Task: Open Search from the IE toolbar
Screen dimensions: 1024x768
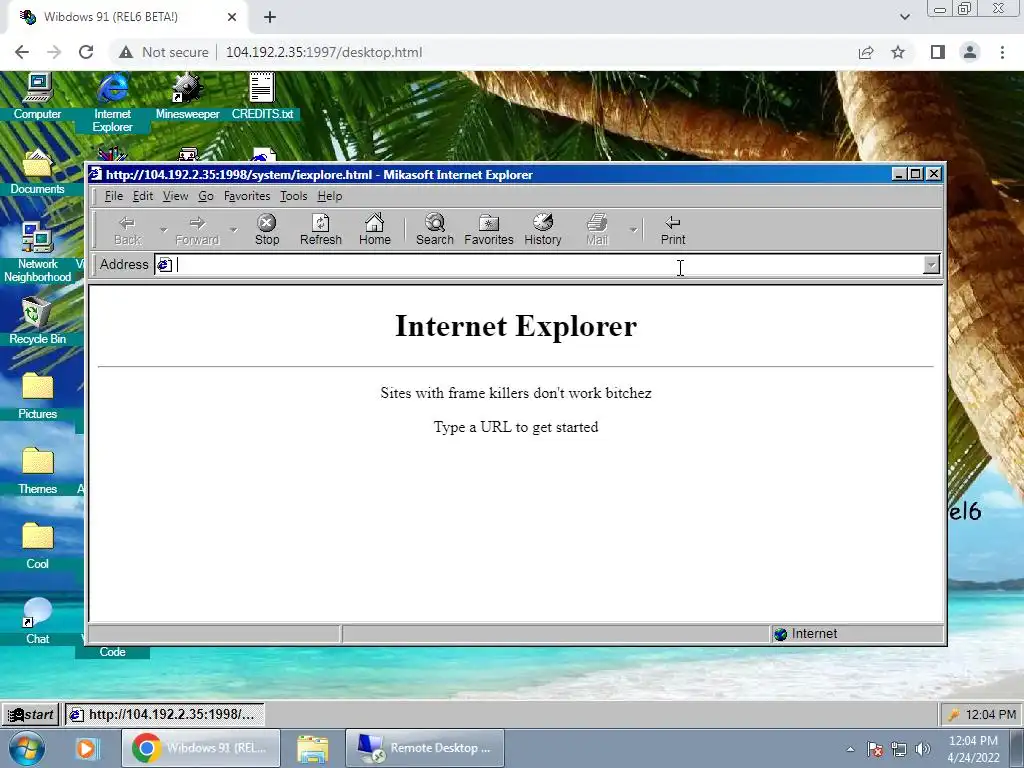Action: click(x=434, y=230)
